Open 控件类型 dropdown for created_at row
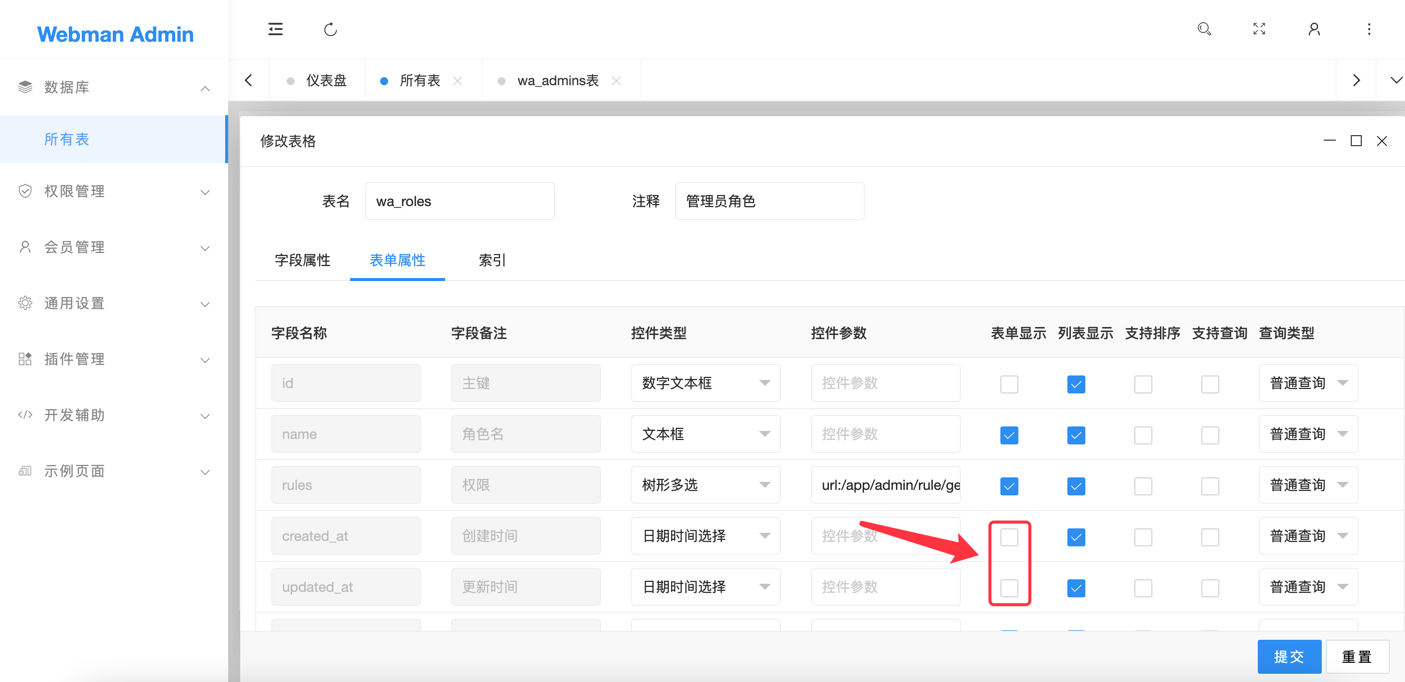Image resolution: width=1405 pixels, height=682 pixels. (706, 536)
